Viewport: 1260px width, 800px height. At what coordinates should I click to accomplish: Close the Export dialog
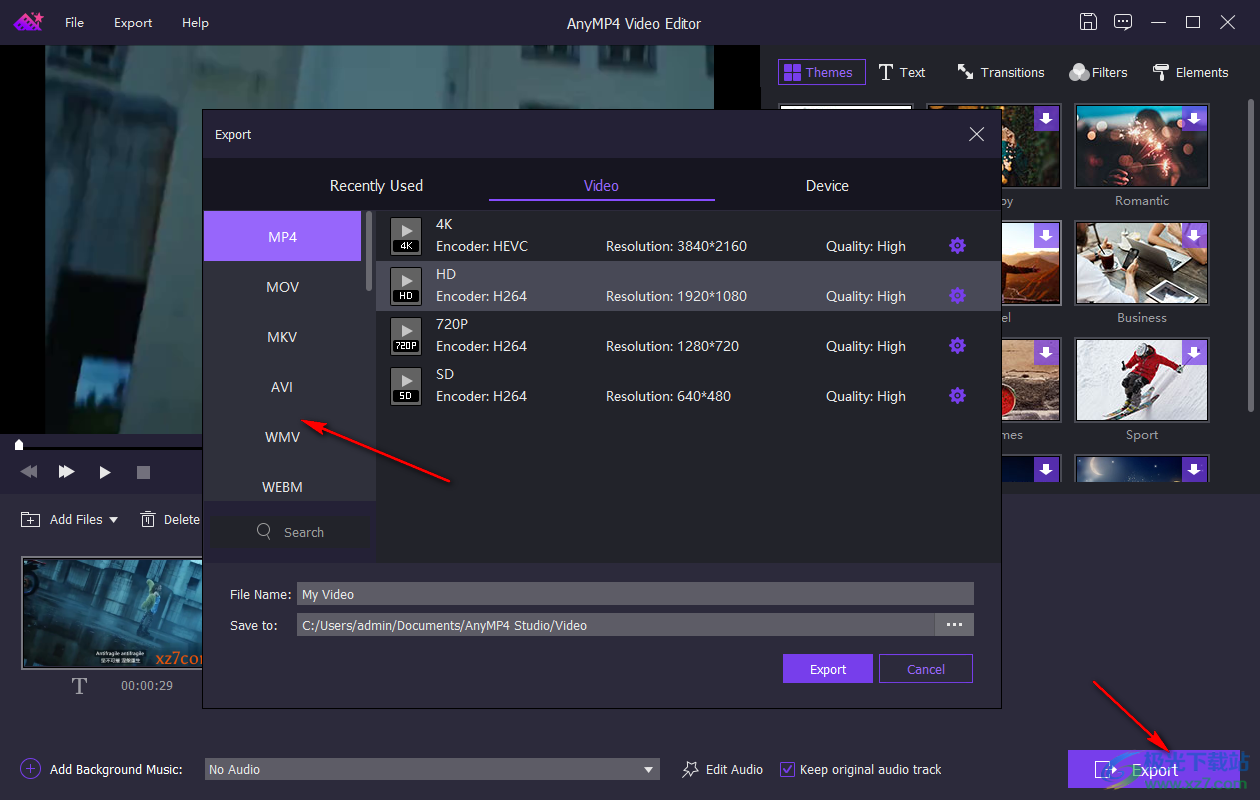click(x=976, y=134)
